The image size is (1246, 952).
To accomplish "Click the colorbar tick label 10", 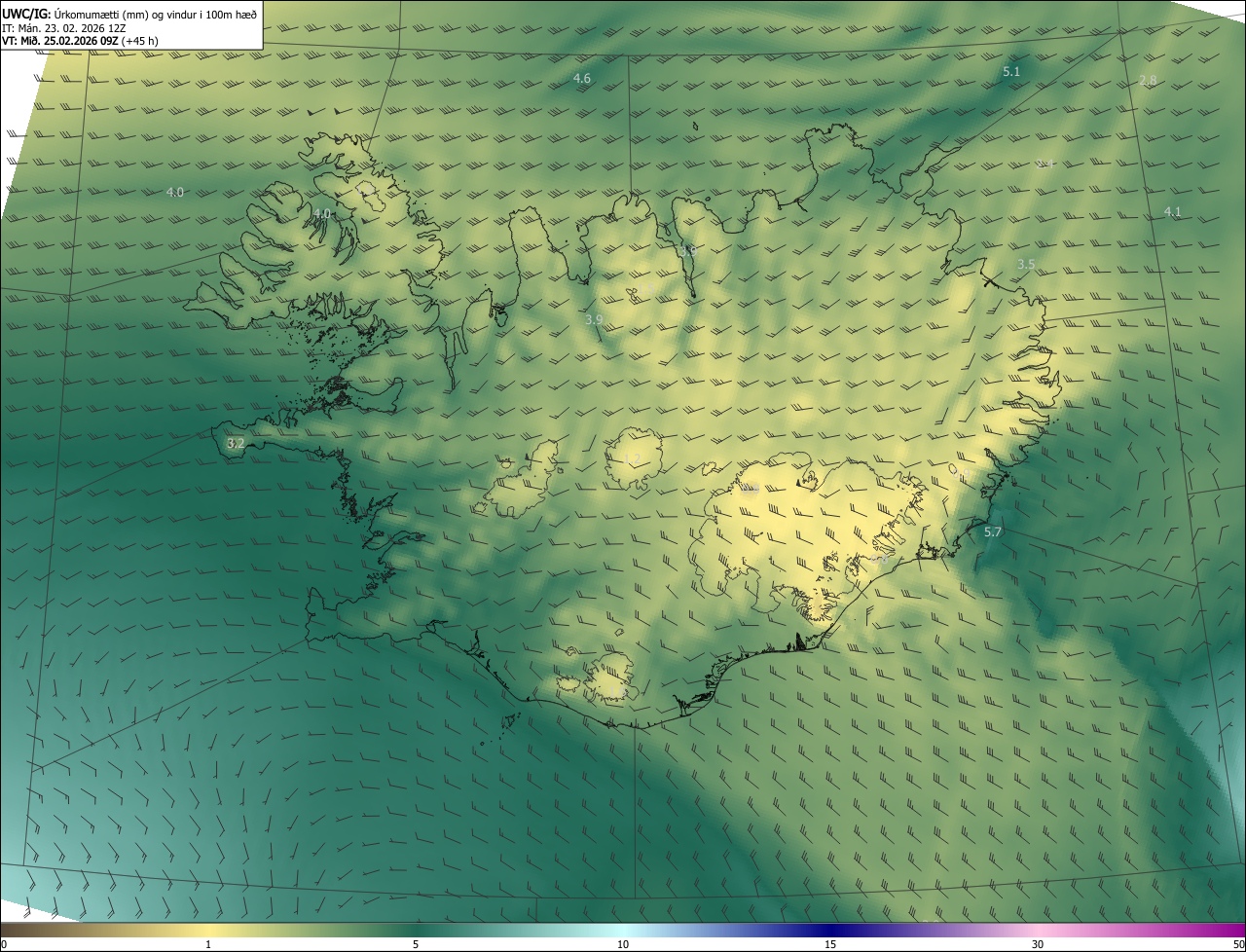I will [x=623, y=944].
